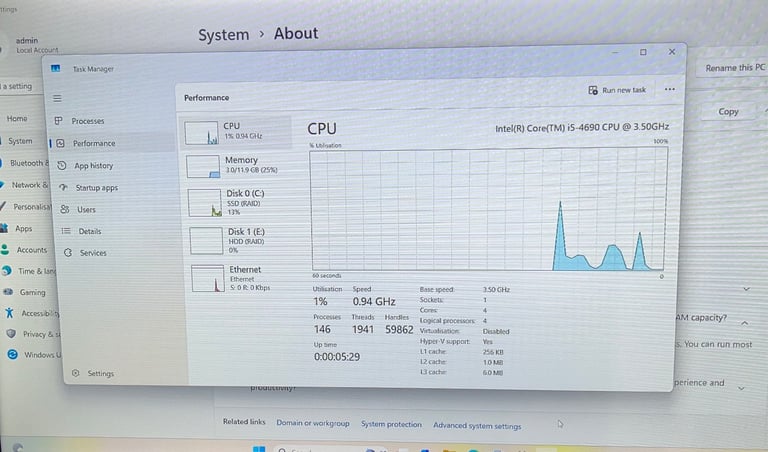Click the Threads 1941 value
Viewport: 768px width, 452px height.
362,330
